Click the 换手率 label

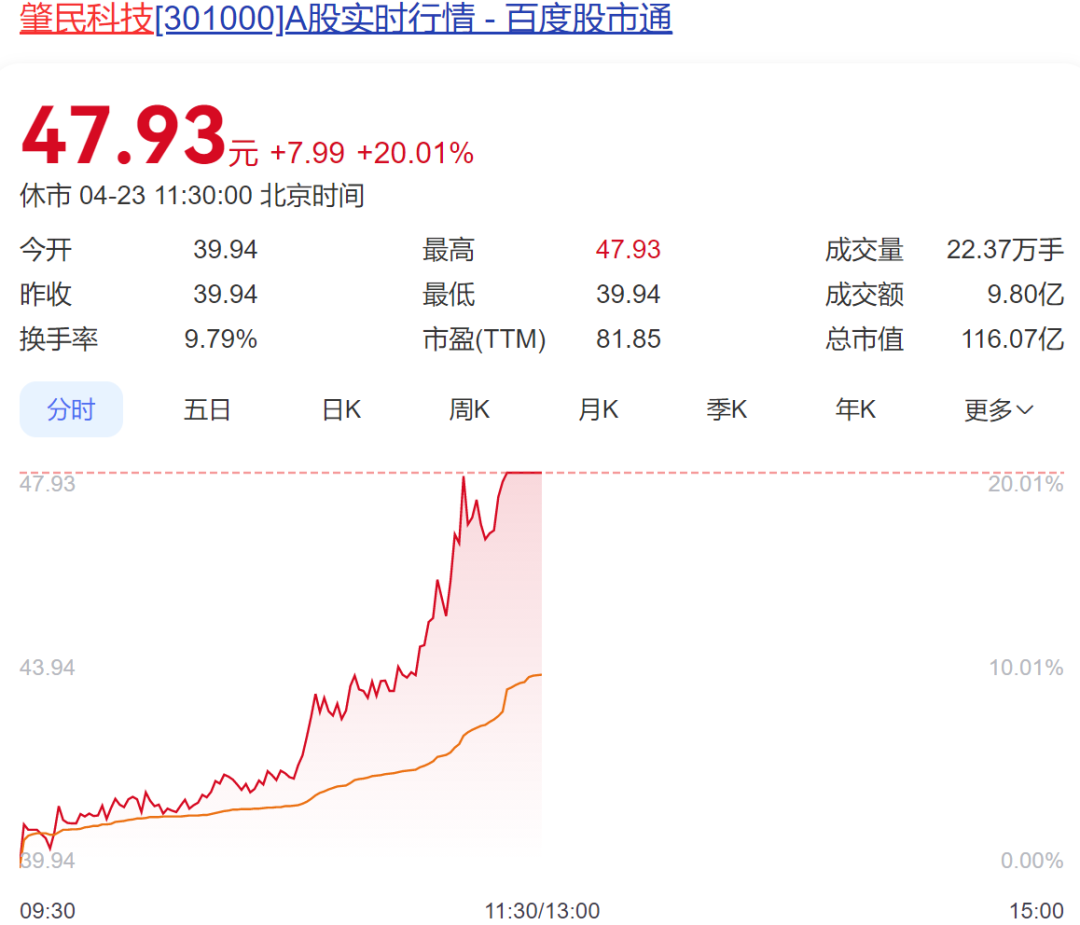click(x=59, y=339)
